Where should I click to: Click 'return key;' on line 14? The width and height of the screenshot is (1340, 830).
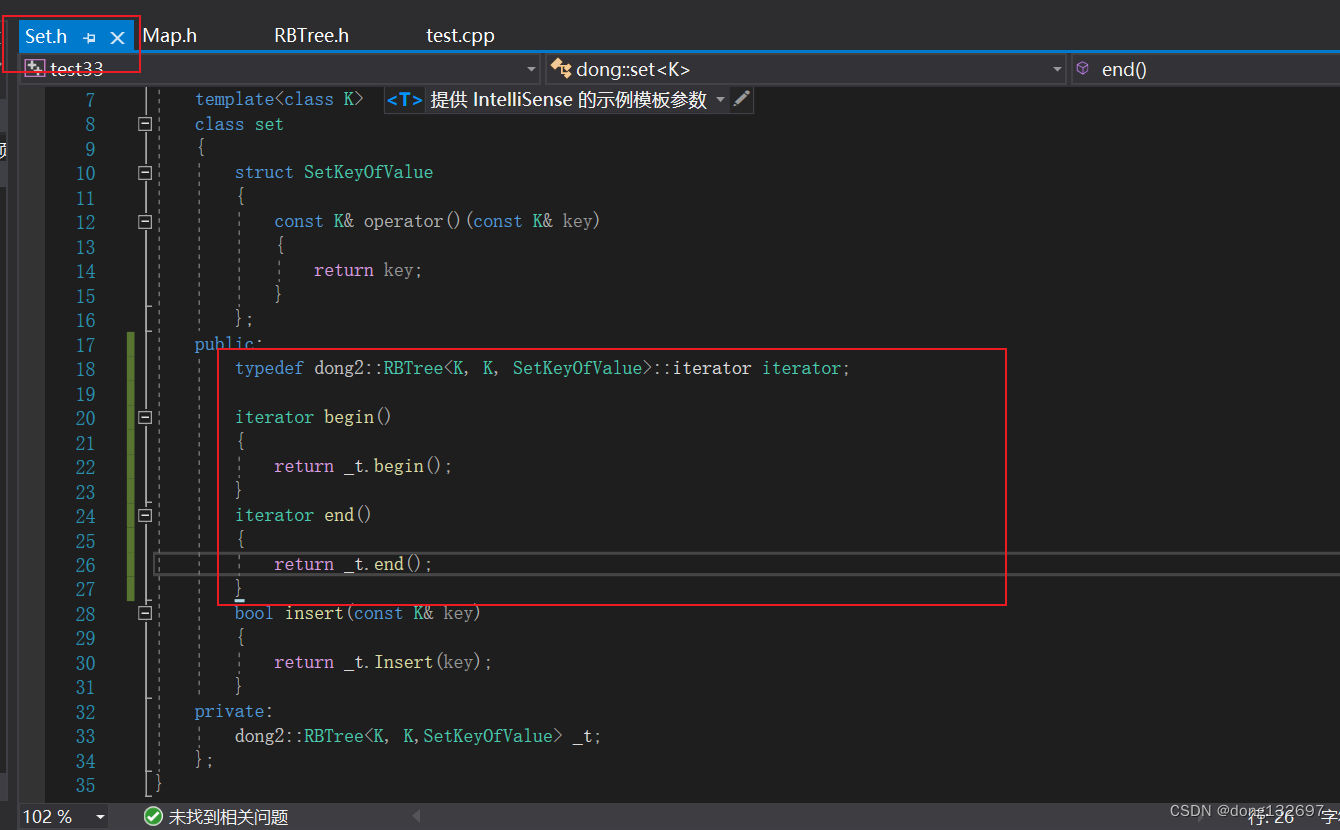pyautogui.click(x=368, y=270)
